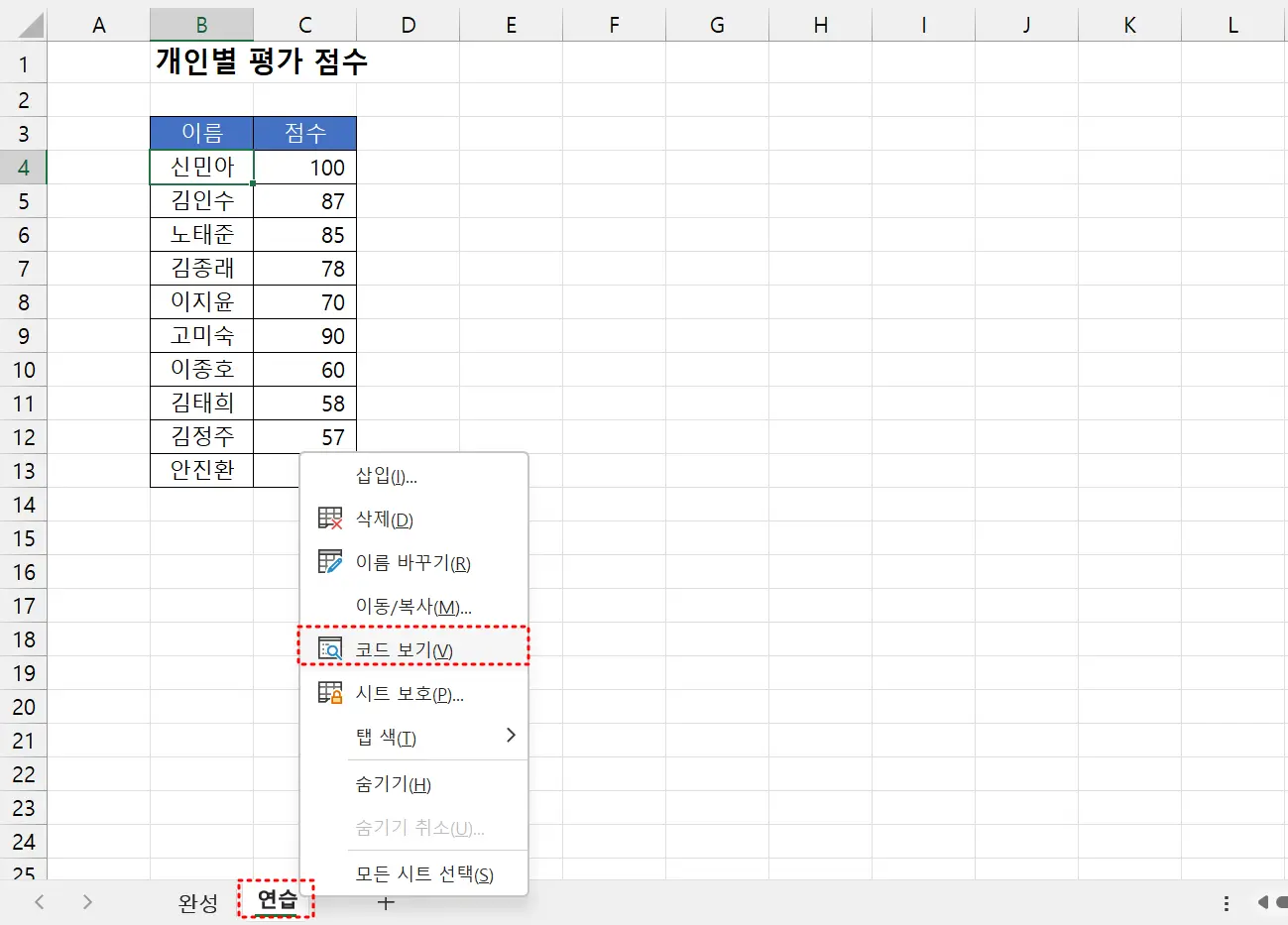
Task: Click the previous sheet navigation arrow
Action: [x=40, y=902]
